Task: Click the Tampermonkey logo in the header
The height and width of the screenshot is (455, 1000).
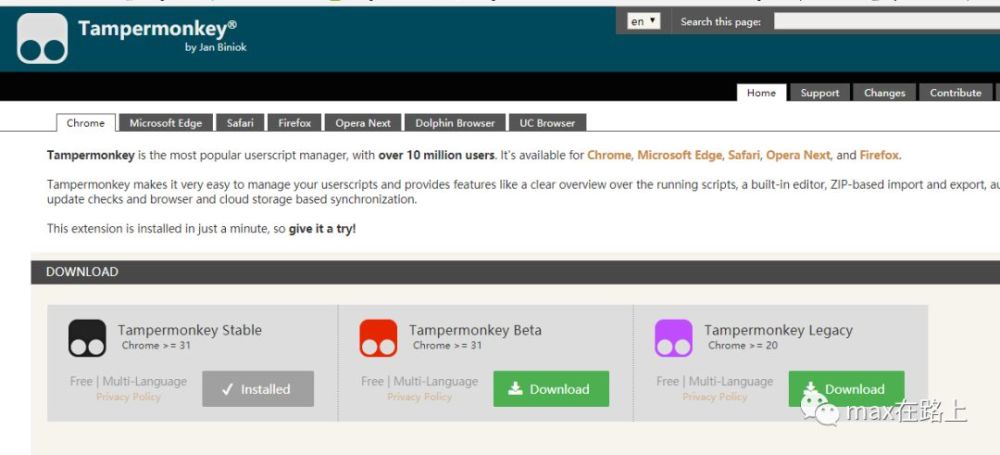Action: (x=42, y=38)
